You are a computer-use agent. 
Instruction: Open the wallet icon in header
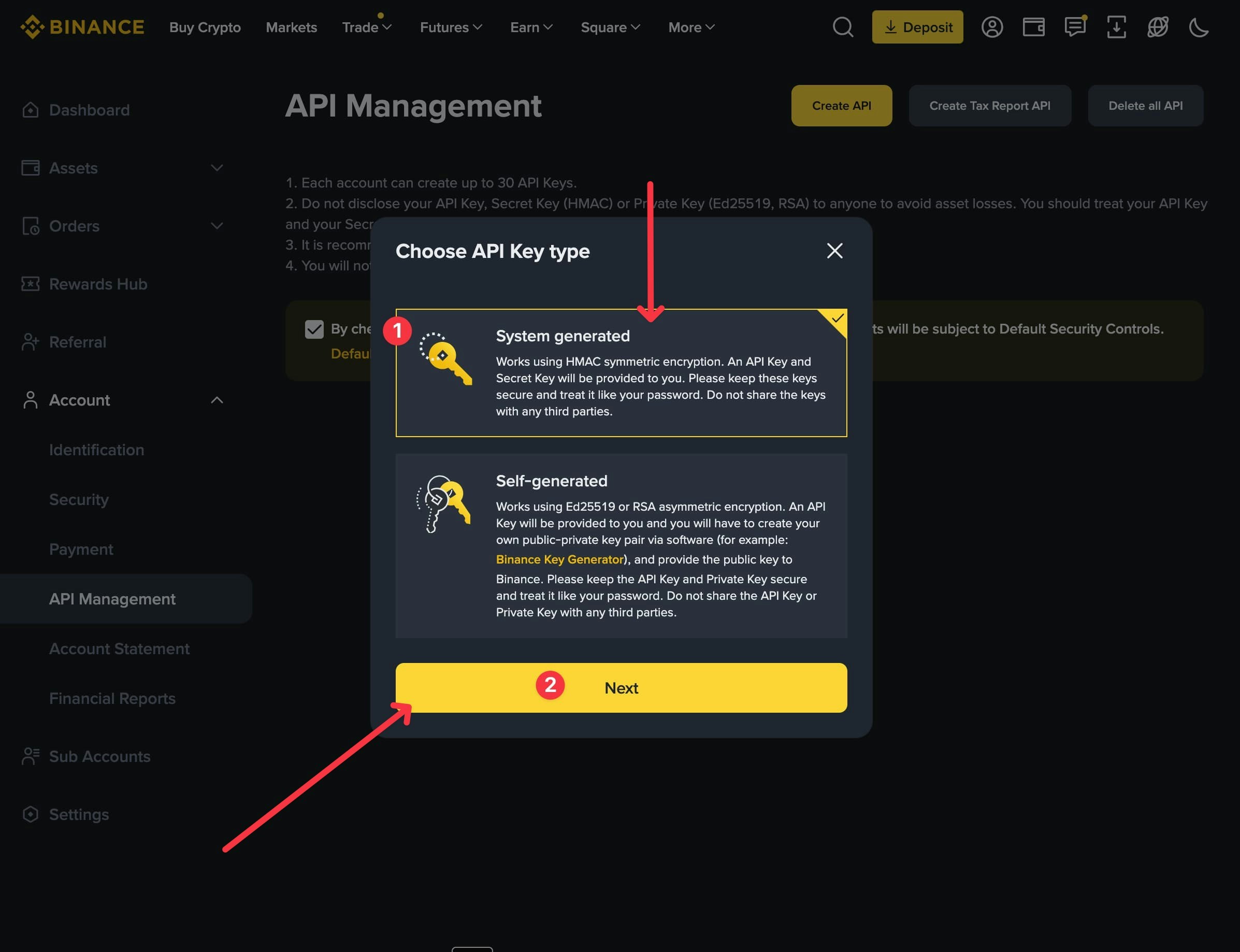point(1033,26)
